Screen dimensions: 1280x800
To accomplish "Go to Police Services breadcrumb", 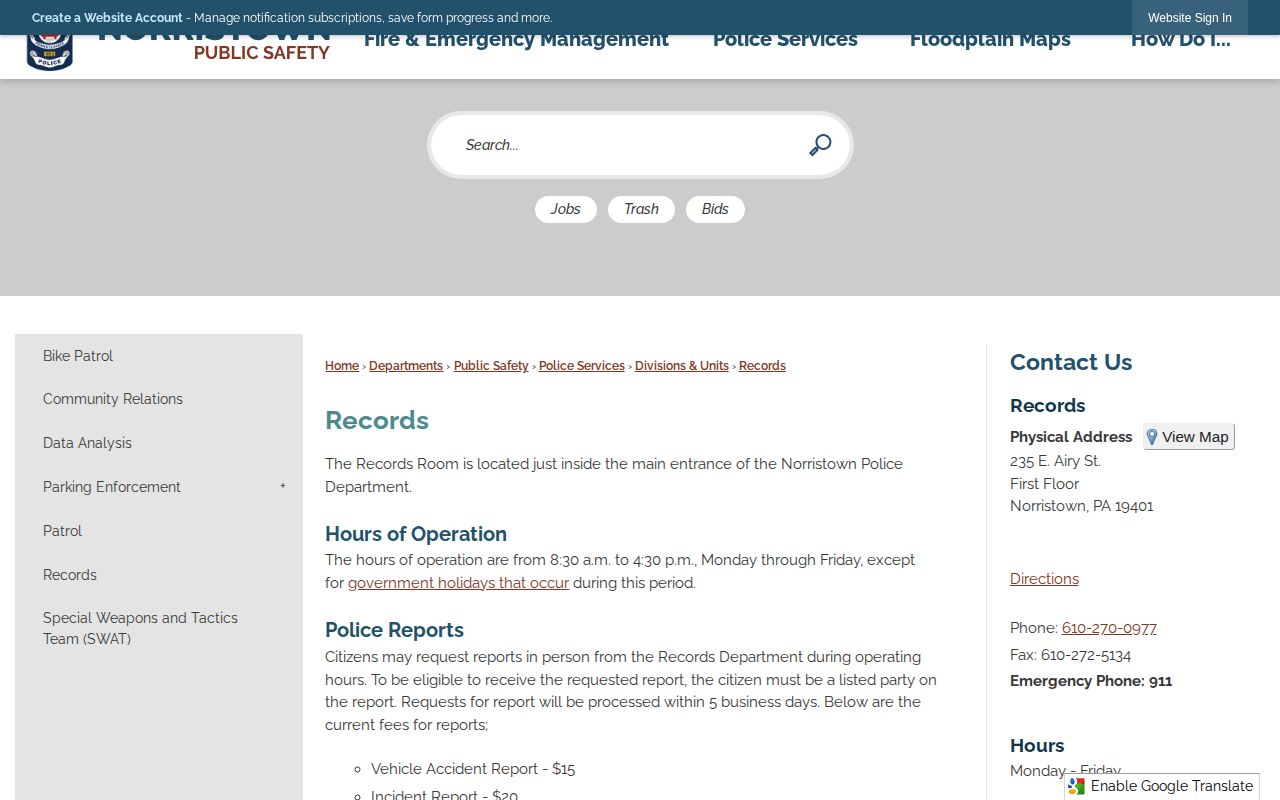I will [x=582, y=366].
